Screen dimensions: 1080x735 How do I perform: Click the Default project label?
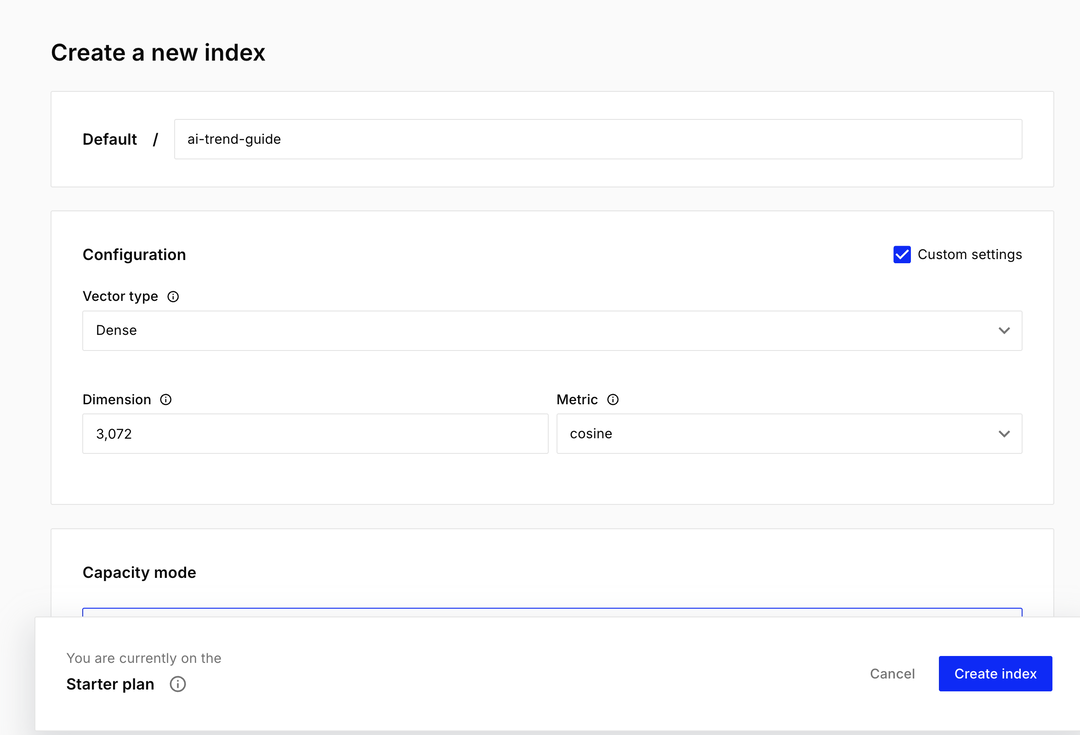click(x=110, y=140)
